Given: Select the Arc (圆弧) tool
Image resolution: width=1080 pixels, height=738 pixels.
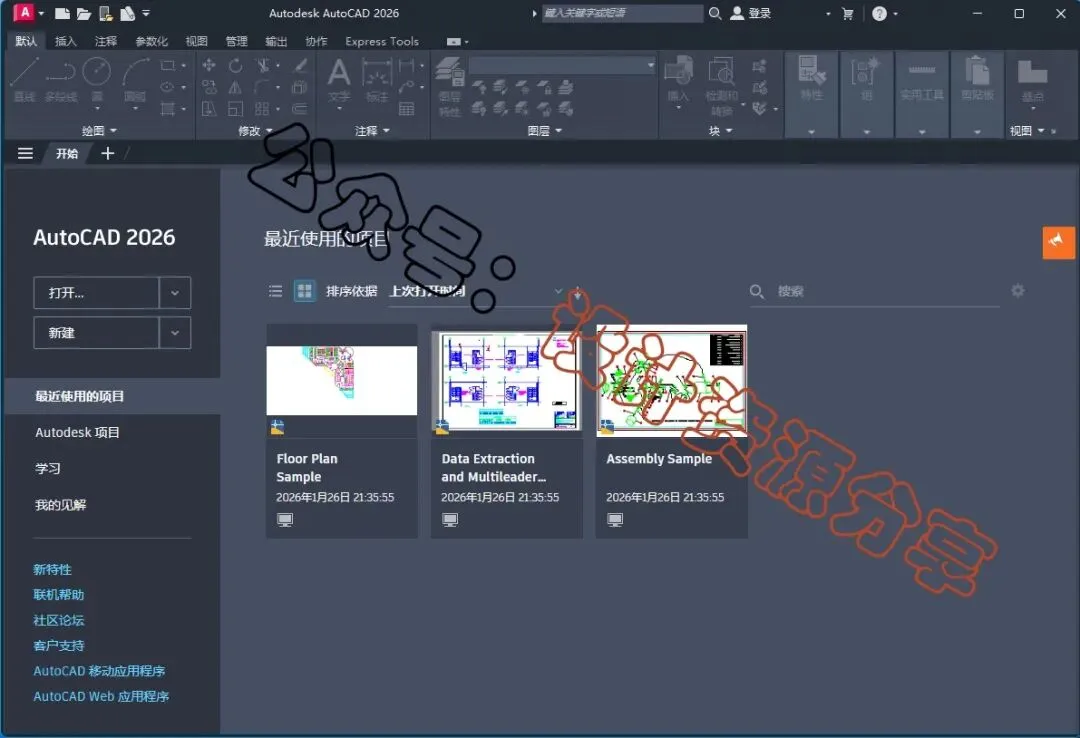Looking at the screenshot, I should [x=135, y=79].
